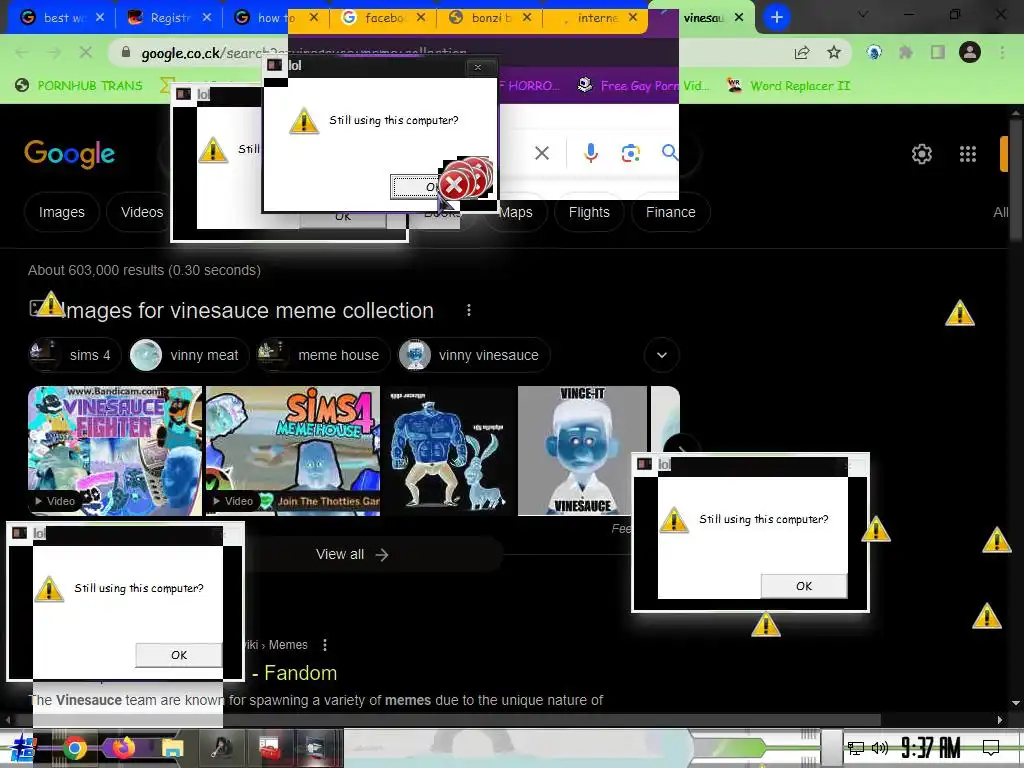1024x768 pixels.
Task: Click the warning icon overlapping the Images heading
Action: 50,304
